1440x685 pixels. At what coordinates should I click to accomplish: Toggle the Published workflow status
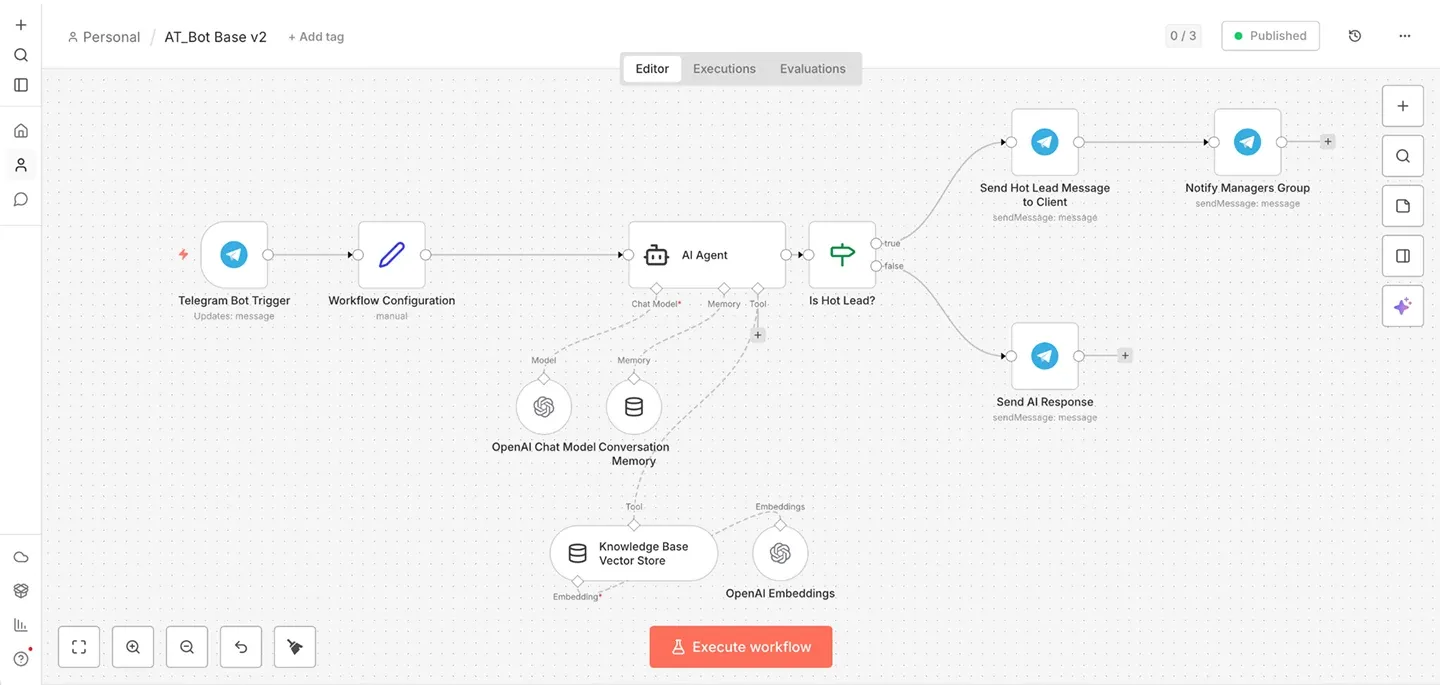click(1270, 36)
